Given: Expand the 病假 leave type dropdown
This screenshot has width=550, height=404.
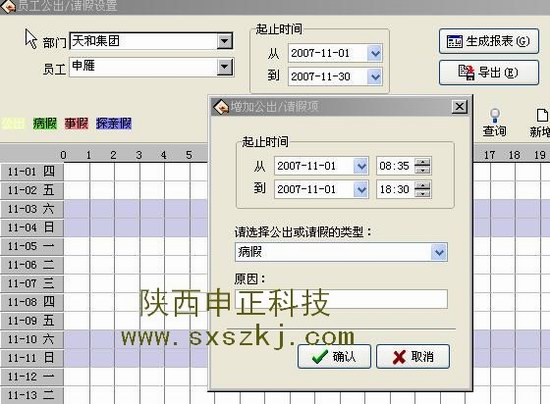Looking at the screenshot, I should tap(439, 252).
